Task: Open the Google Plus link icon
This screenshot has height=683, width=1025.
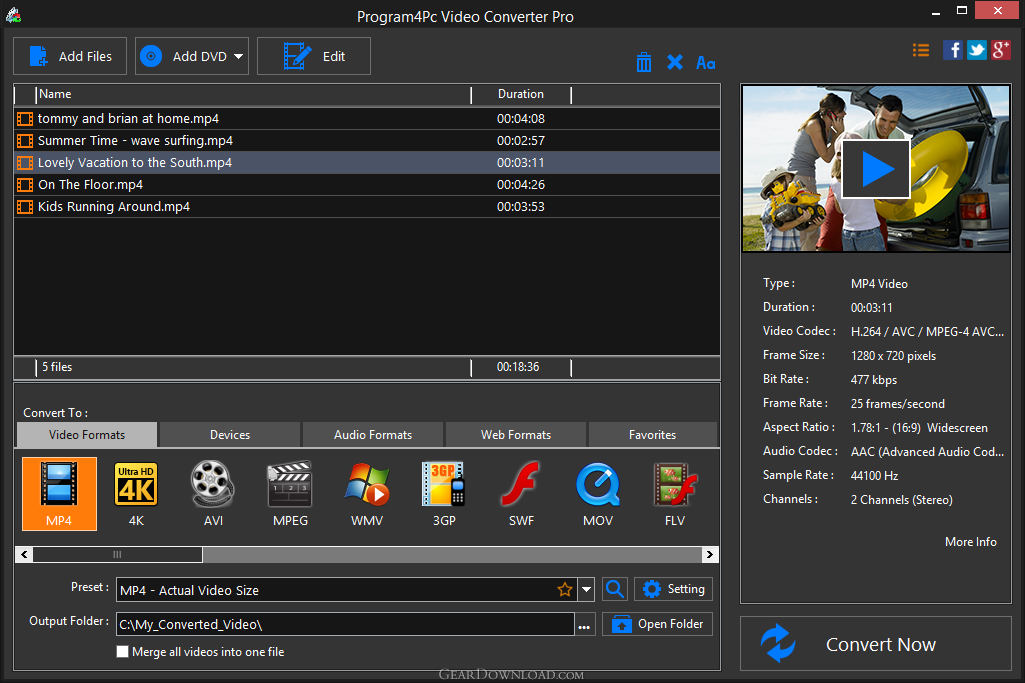Action: (1001, 50)
